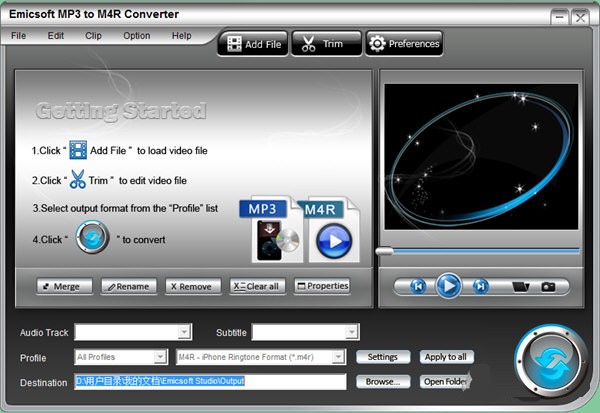
Task: Click the Rename button
Action: click(x=129, y=286)
